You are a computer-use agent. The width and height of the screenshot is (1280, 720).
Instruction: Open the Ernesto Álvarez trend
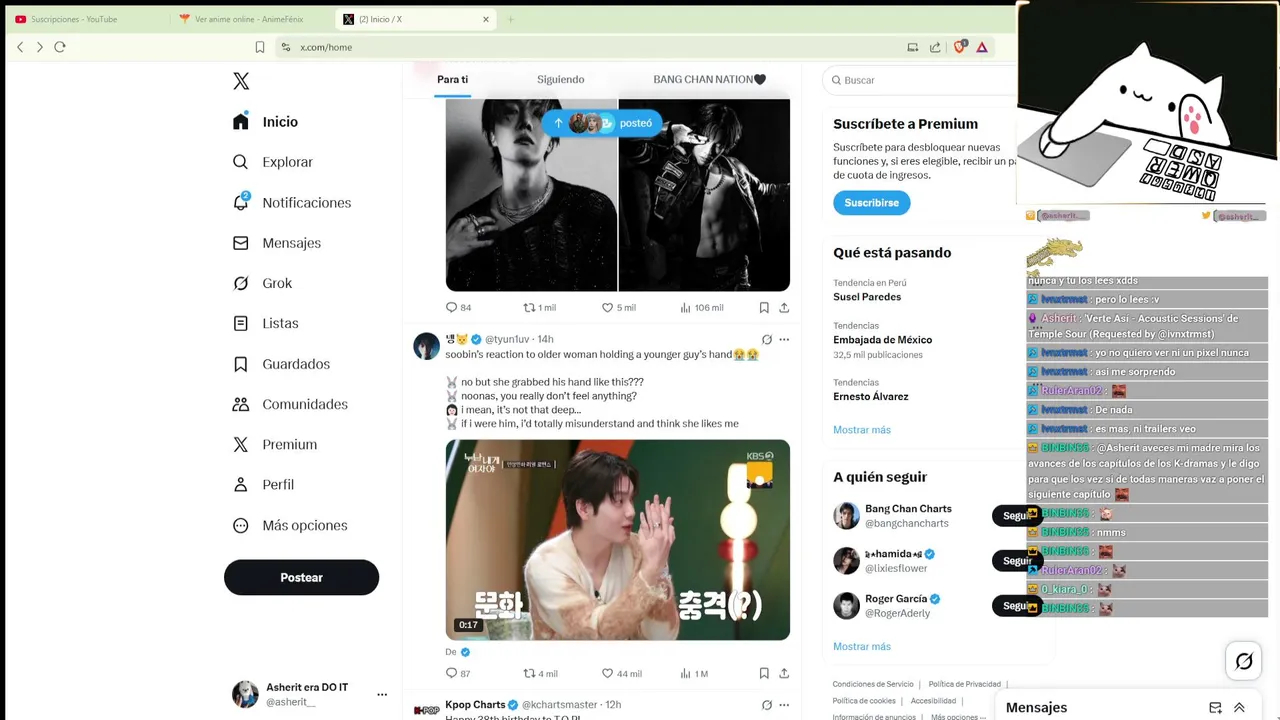(x=871, y=397)
